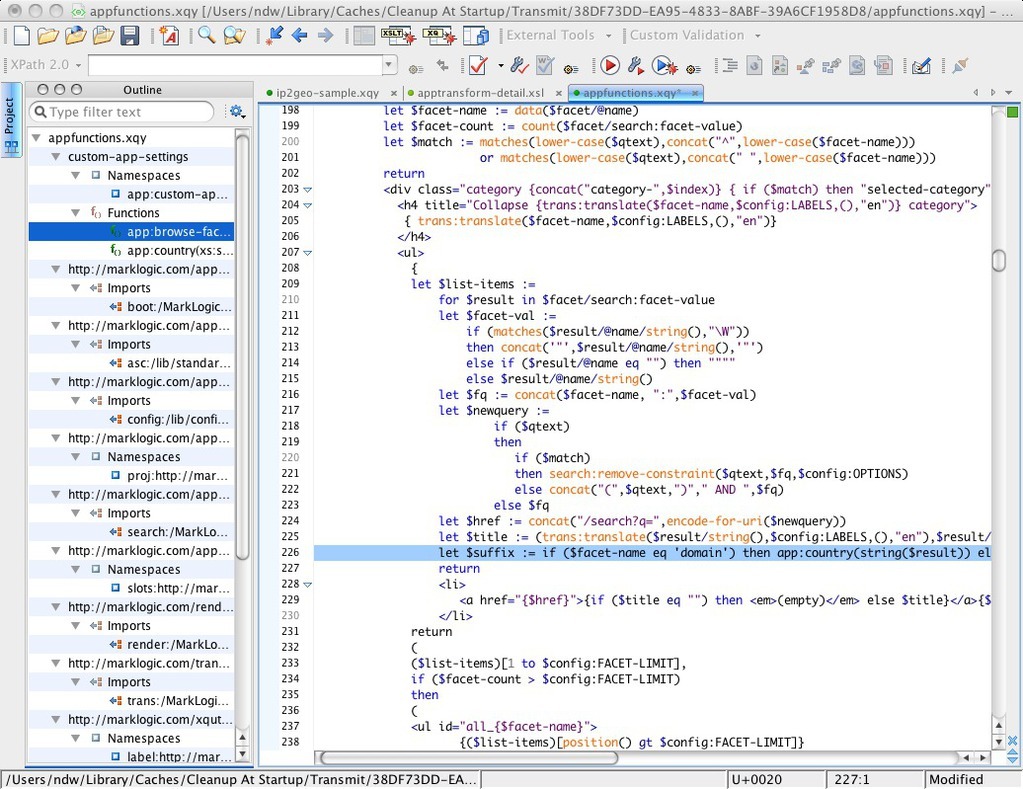Click the Open URL globe-folder icon

pos(75,35)
